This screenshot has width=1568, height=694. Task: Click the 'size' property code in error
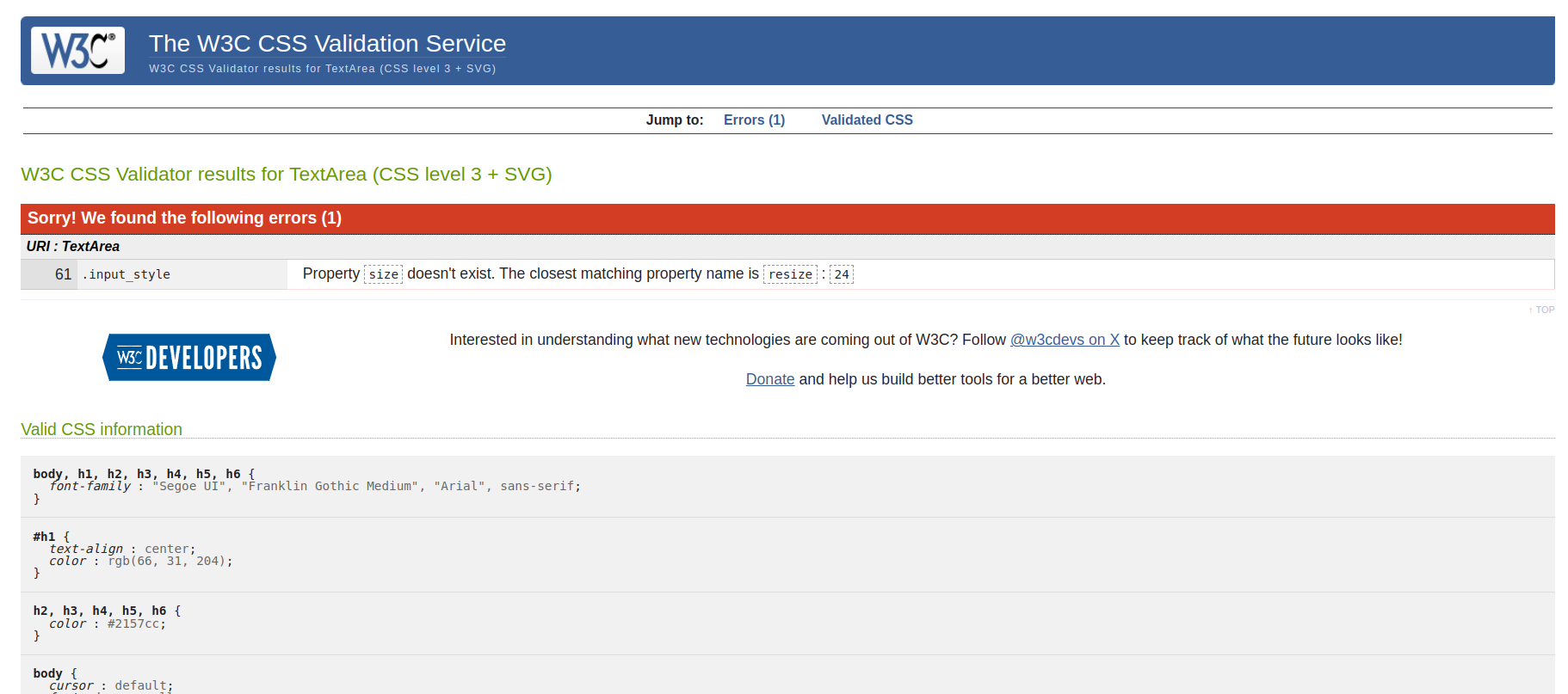[384, 274]
